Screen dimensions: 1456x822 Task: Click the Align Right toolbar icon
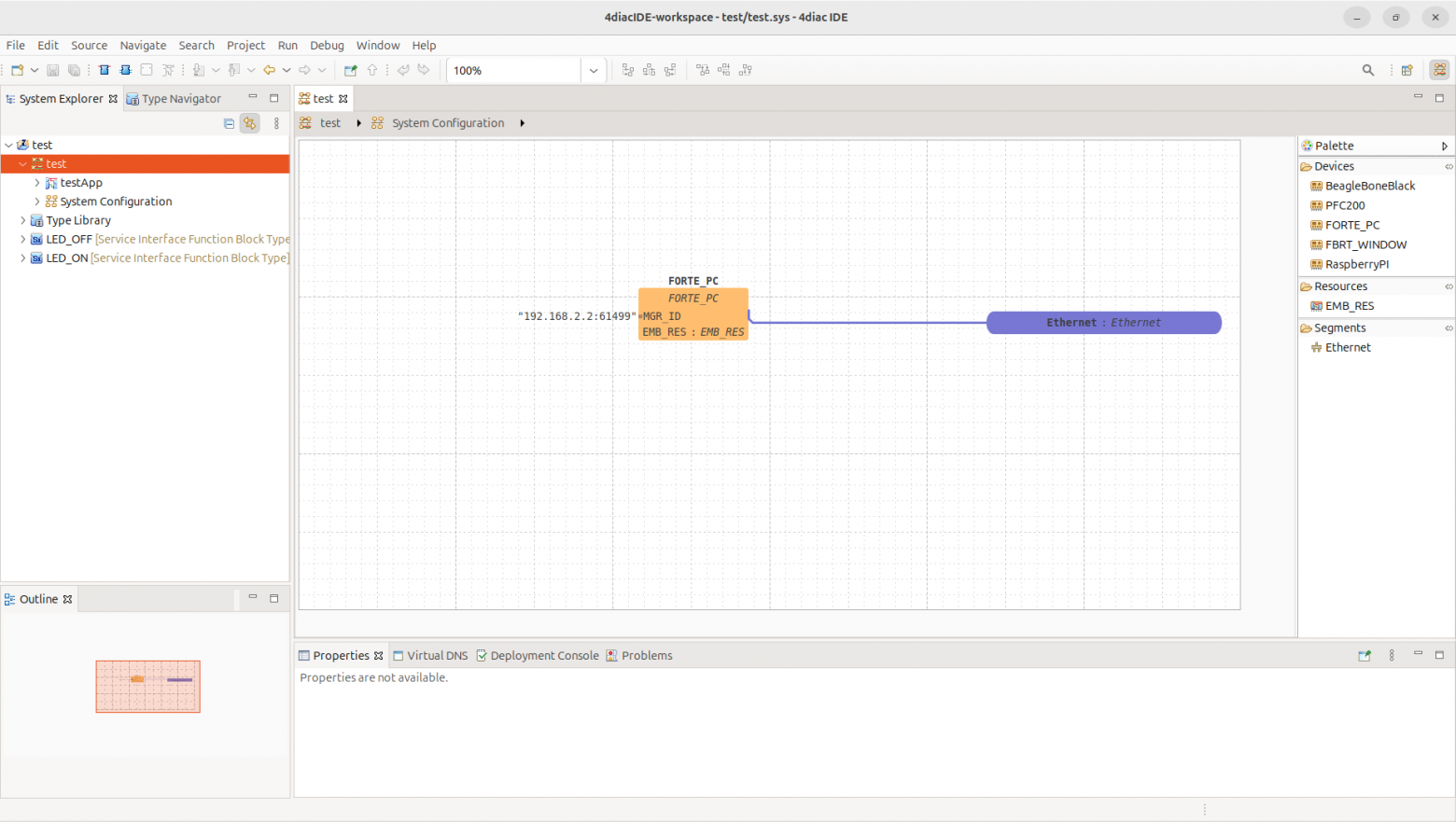tap(670, 70)
